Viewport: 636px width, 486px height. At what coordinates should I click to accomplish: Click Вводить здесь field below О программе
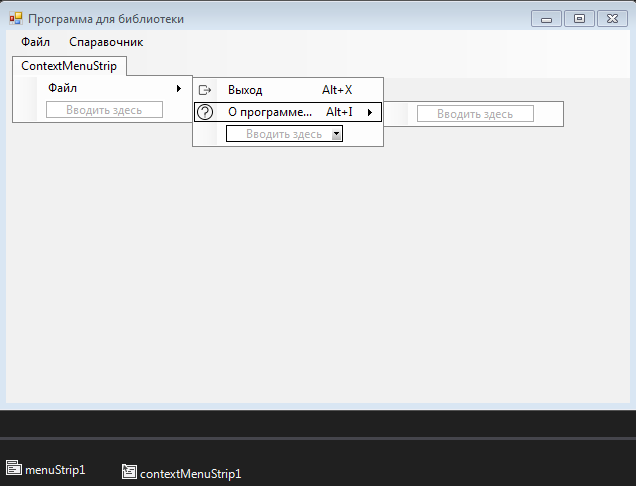point(284,134)
